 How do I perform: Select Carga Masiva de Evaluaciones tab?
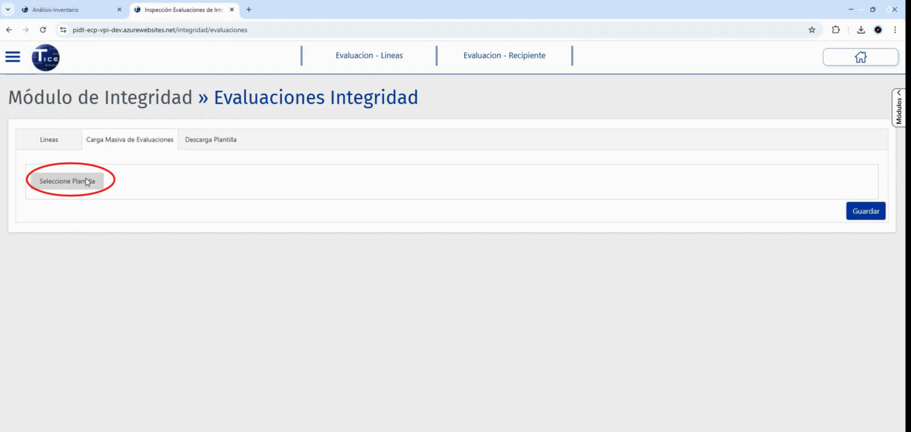pos(130,140)
